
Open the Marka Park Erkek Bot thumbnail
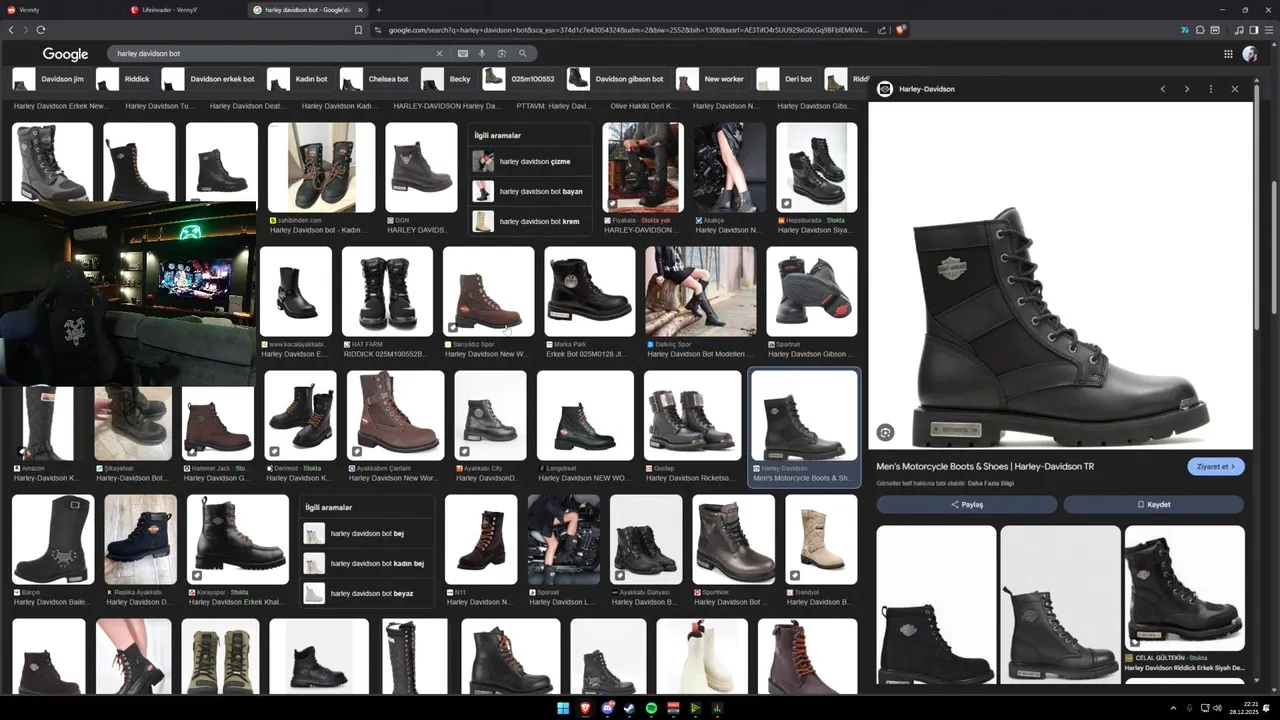[x=589, y=292]
